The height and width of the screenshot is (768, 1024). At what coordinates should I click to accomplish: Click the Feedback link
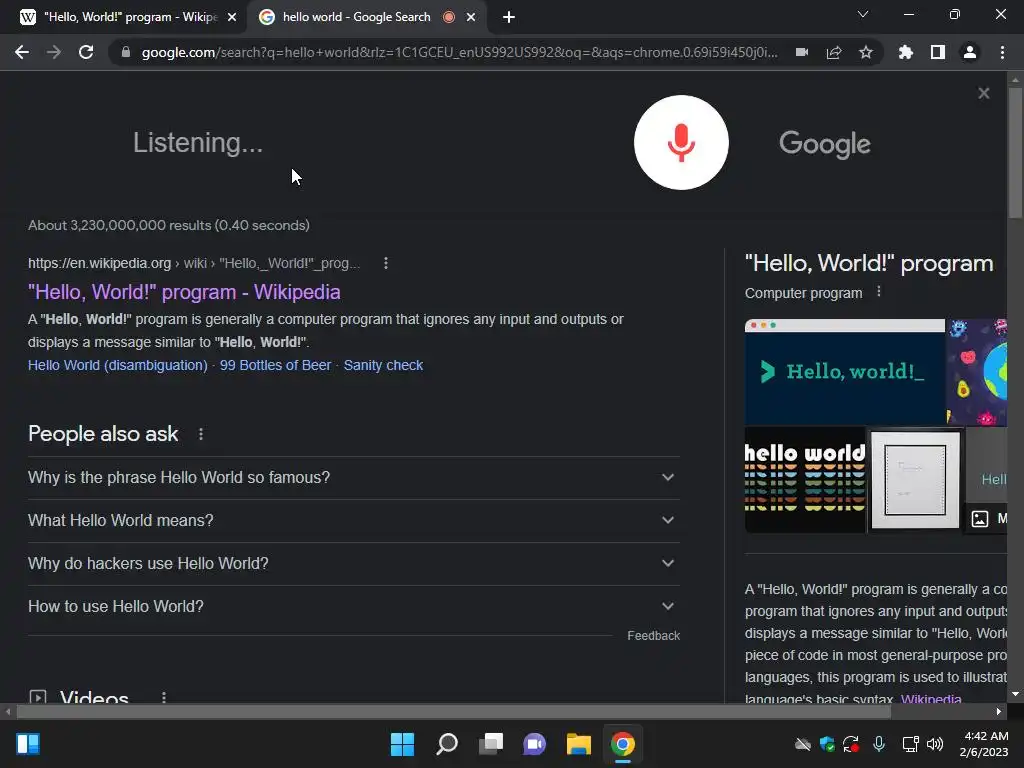[653, 635]
